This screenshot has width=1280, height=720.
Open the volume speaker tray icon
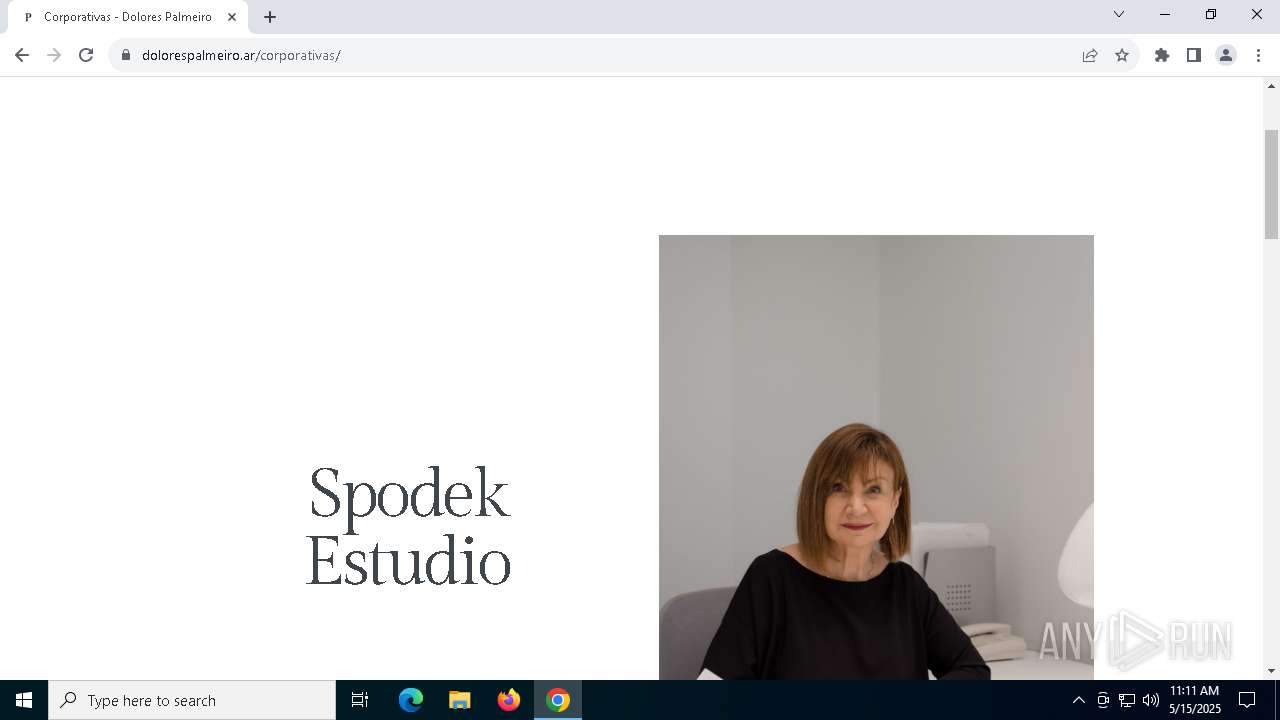1151,700
